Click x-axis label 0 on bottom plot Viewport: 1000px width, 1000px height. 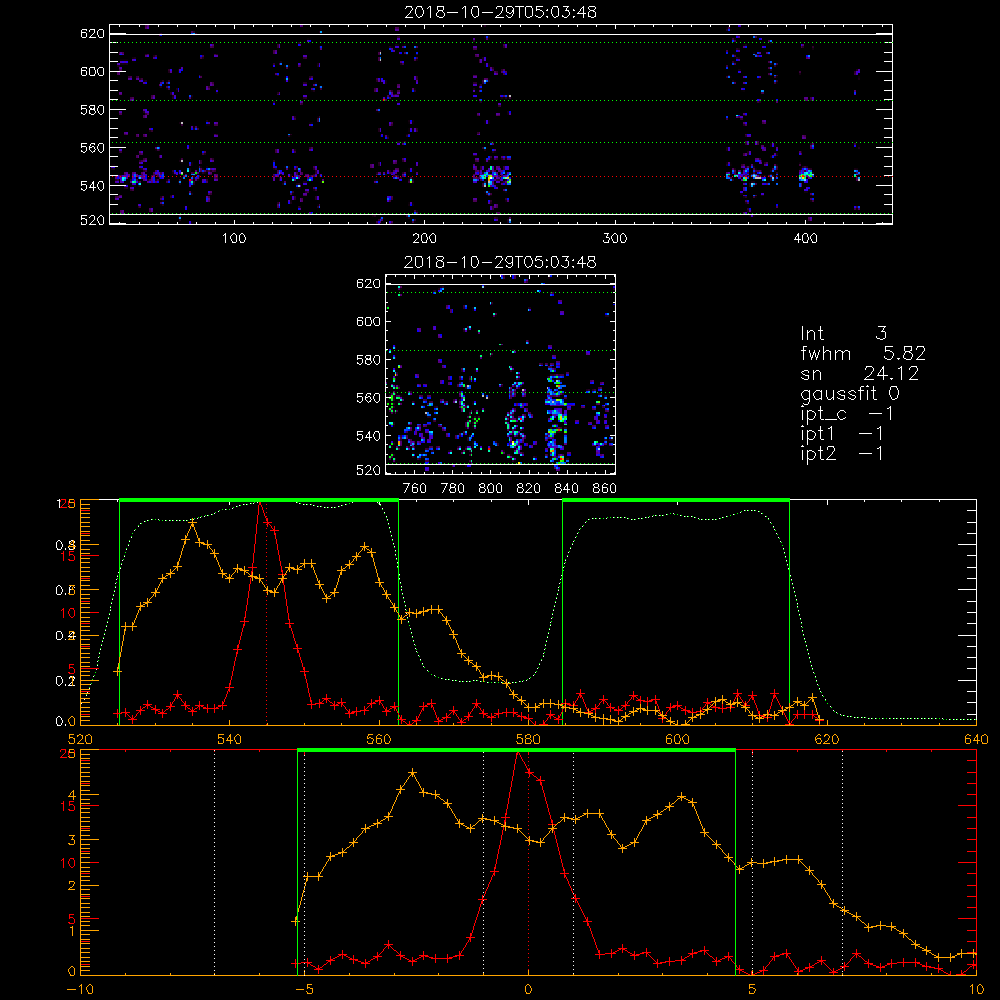(x=528, y=990)
